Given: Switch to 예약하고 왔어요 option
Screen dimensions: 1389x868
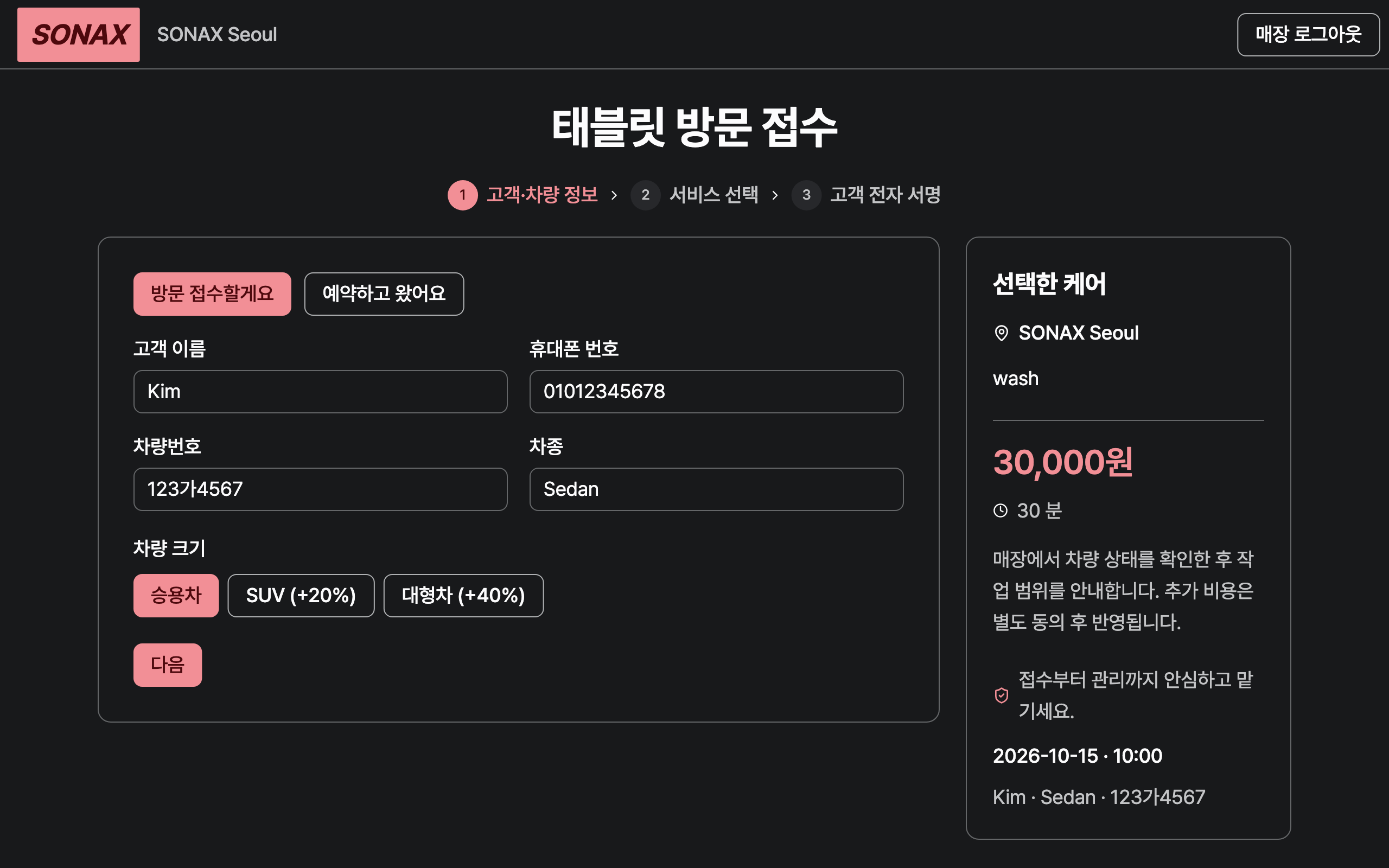Looking at the screenshot, I should coord(384,294).
